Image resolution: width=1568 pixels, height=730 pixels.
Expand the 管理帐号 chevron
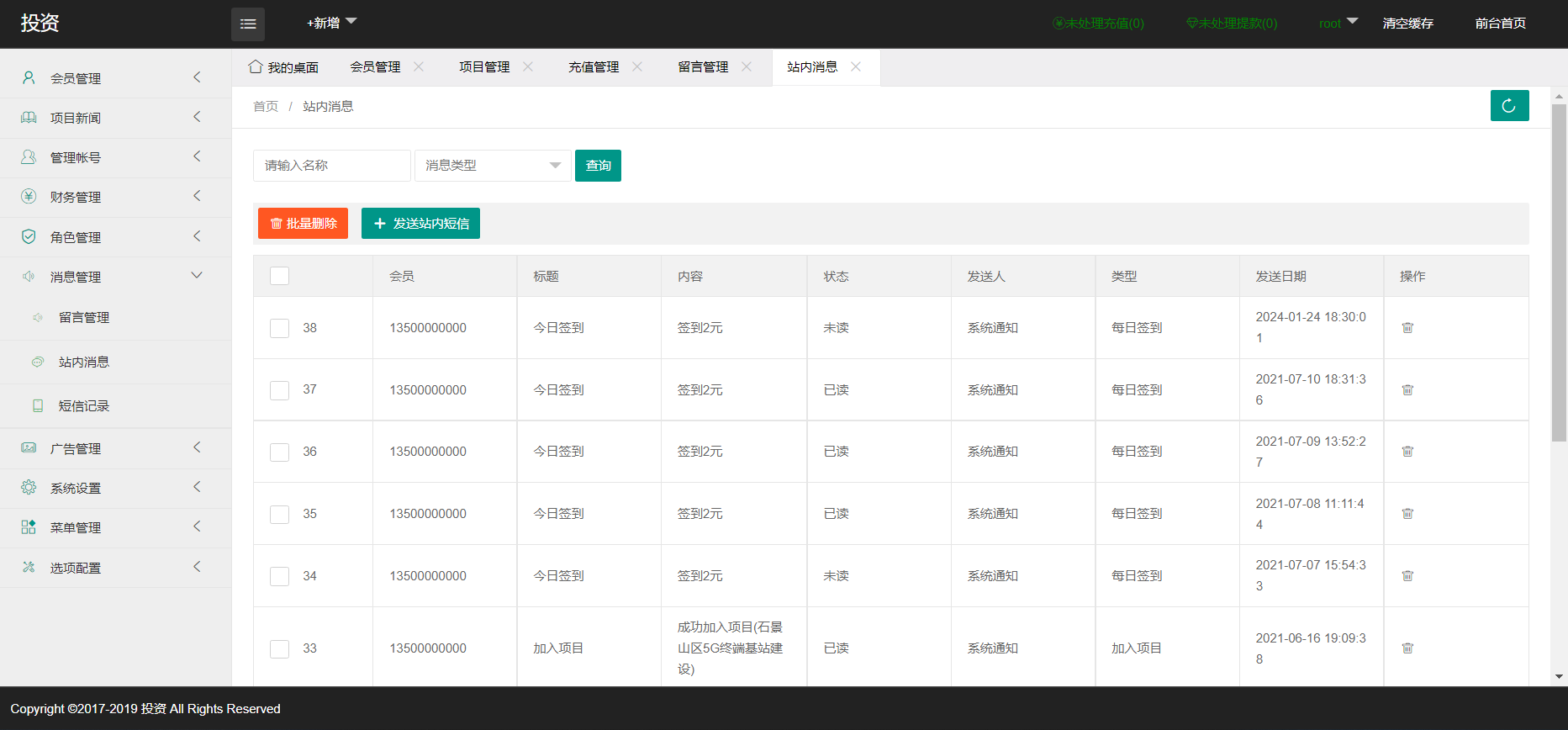pos(197,156)
